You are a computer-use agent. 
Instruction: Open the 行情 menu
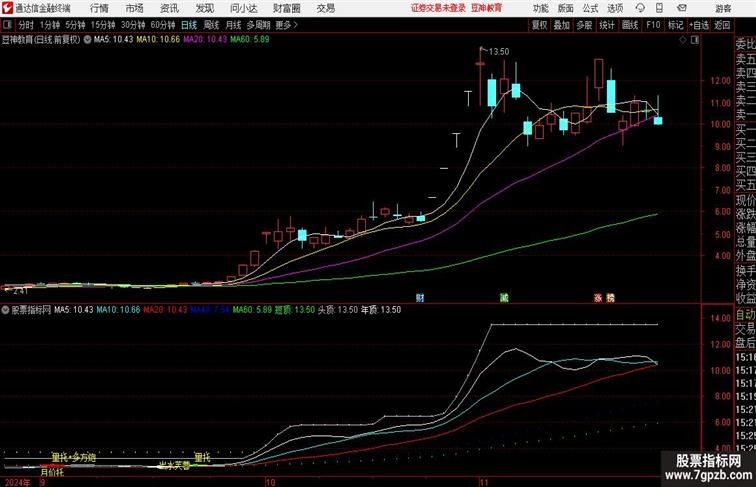coord(99,8)
